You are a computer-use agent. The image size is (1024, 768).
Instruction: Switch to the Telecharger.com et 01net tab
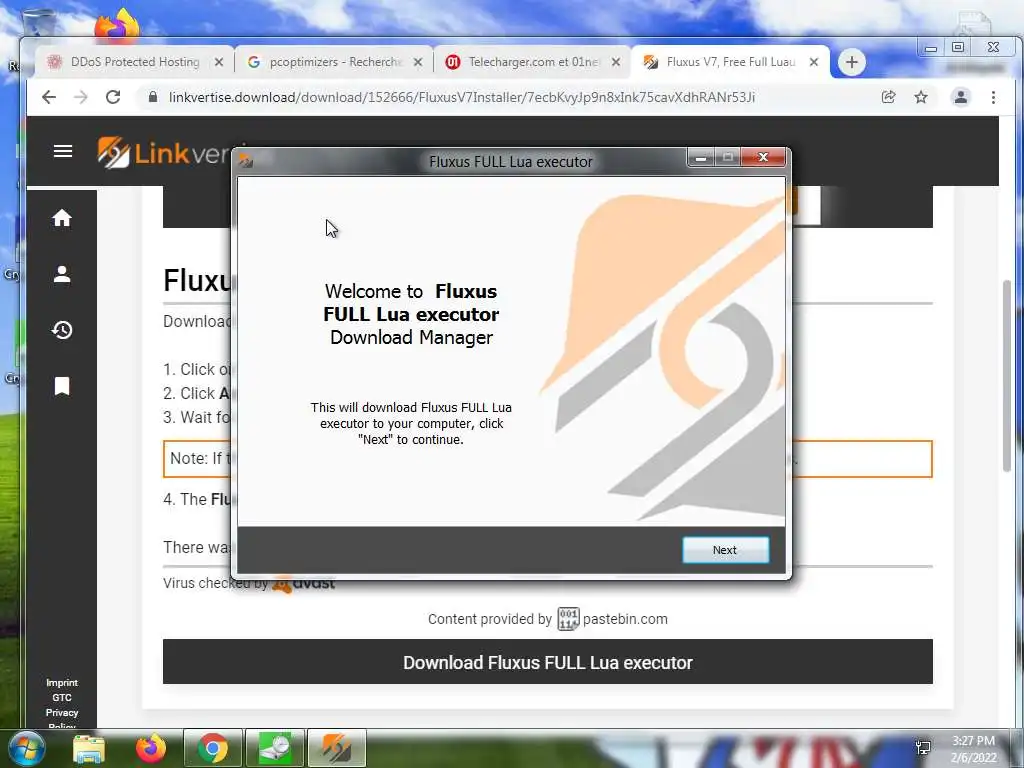tap(532, 62)
